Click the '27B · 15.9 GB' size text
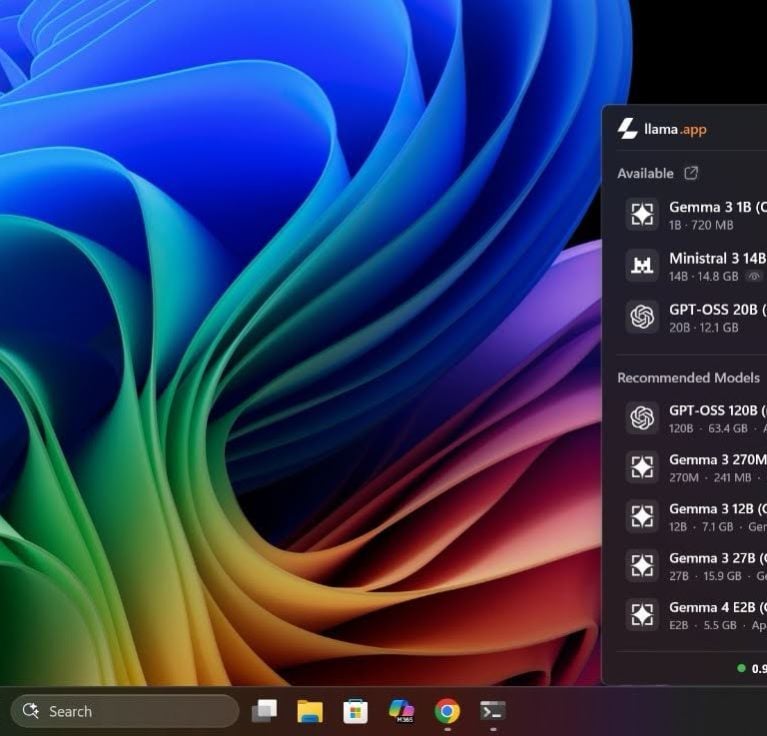Screen dimensions: 767x736 click(705, 576)
